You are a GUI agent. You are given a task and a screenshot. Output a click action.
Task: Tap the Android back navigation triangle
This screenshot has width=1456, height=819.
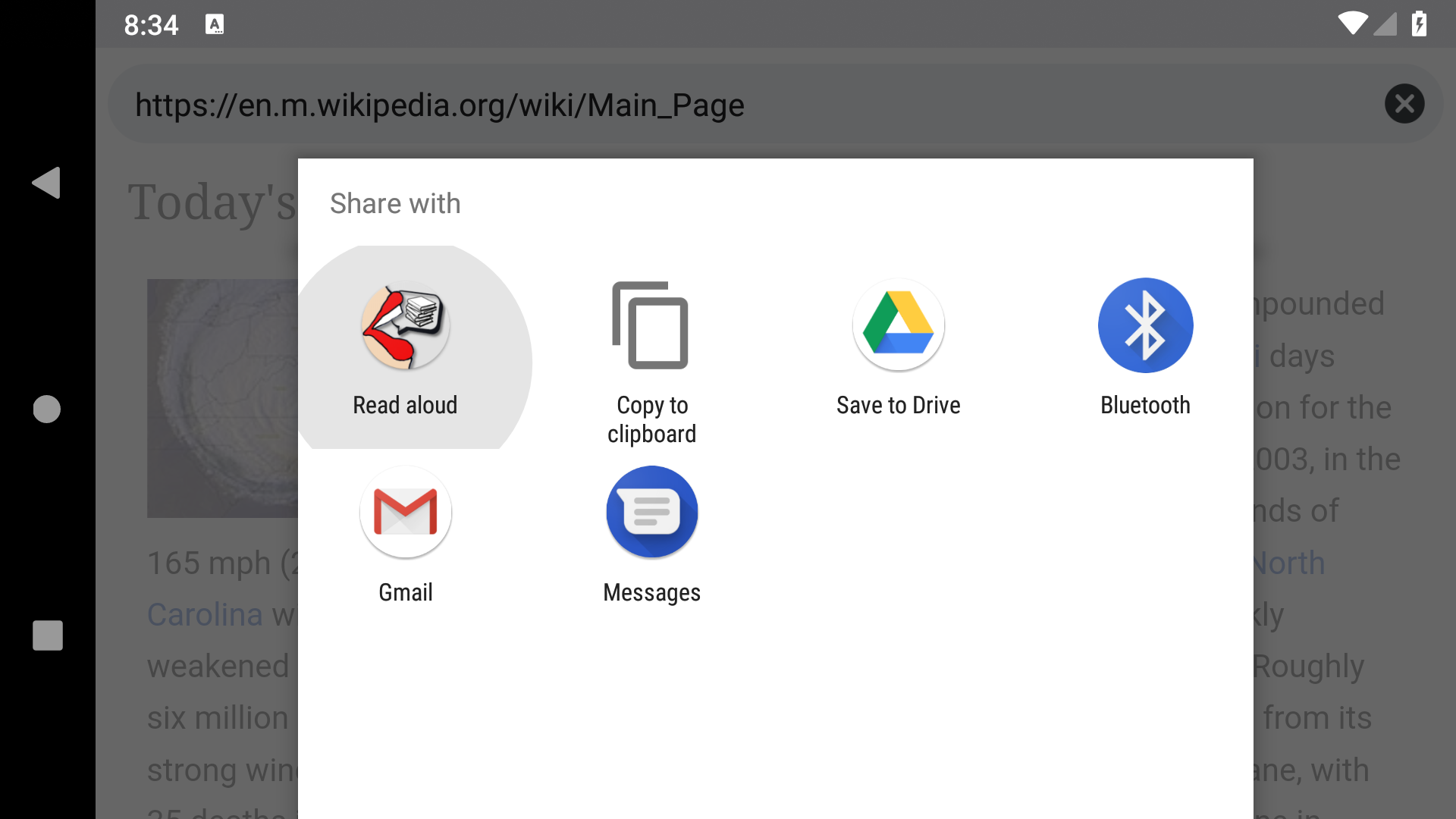pos(46,183)
